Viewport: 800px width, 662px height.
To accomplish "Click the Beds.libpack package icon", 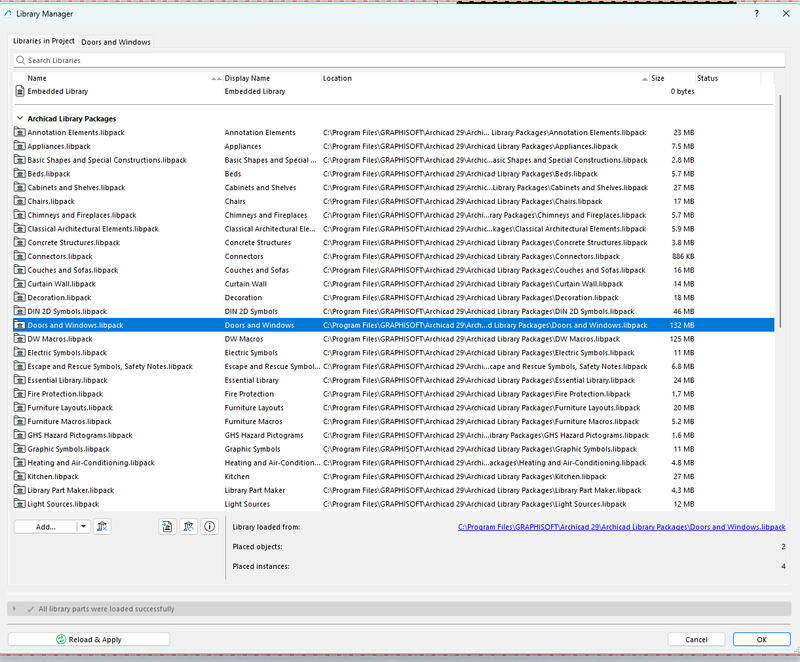I will point(20,174).
